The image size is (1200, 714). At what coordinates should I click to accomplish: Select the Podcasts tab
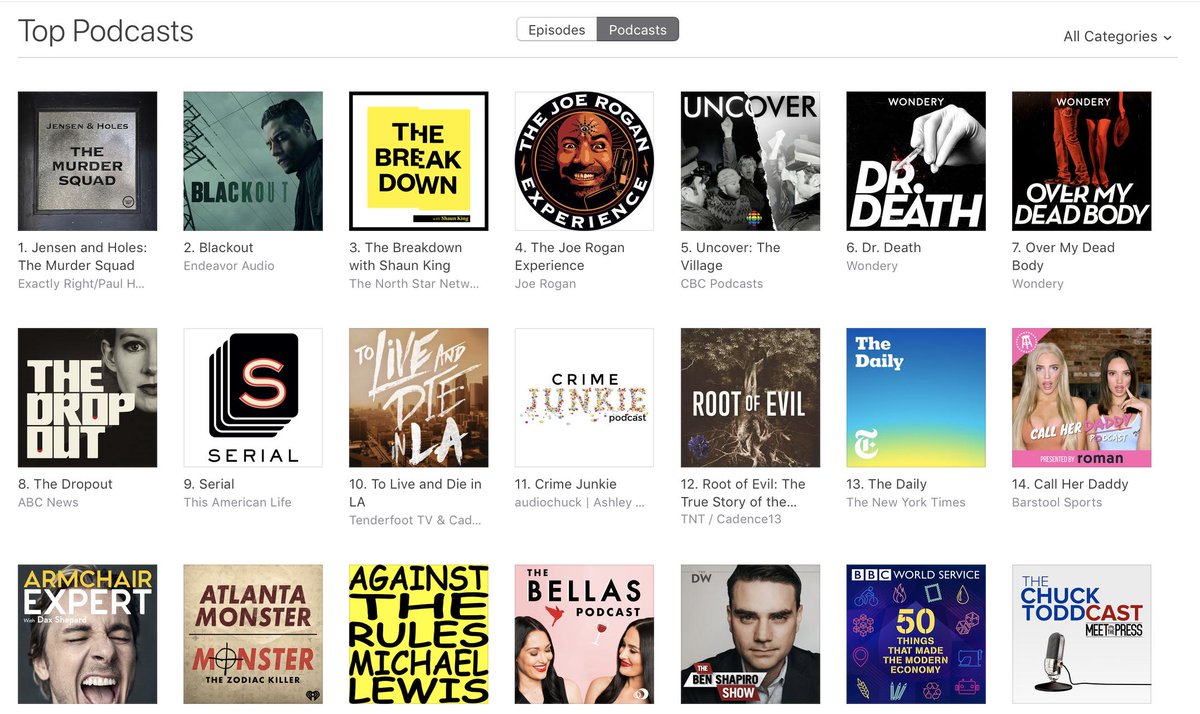pos(638,30)
